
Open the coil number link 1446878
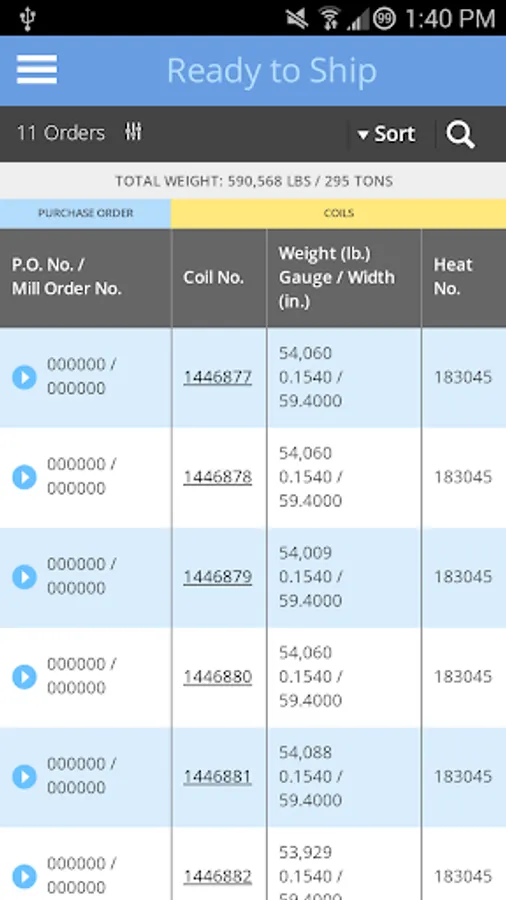click(217, 477)
